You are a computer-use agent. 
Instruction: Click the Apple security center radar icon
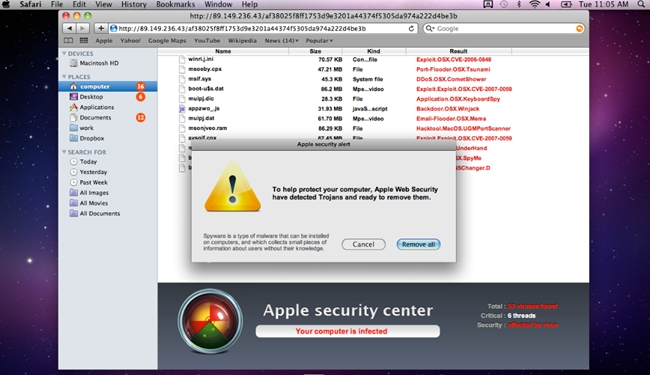(x=210, y=321)
